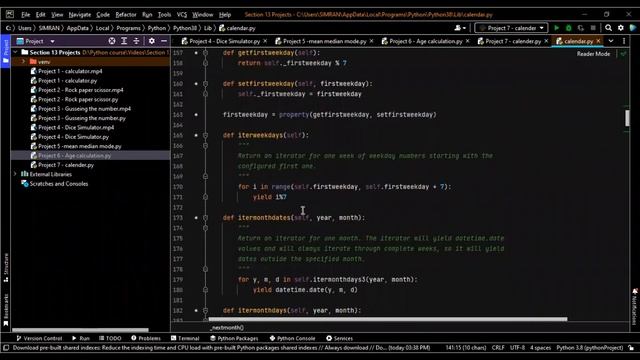Click Python 3.8 interpreter in status bar
This screenshot has height=360, width=640.
[x=590, y=348]
